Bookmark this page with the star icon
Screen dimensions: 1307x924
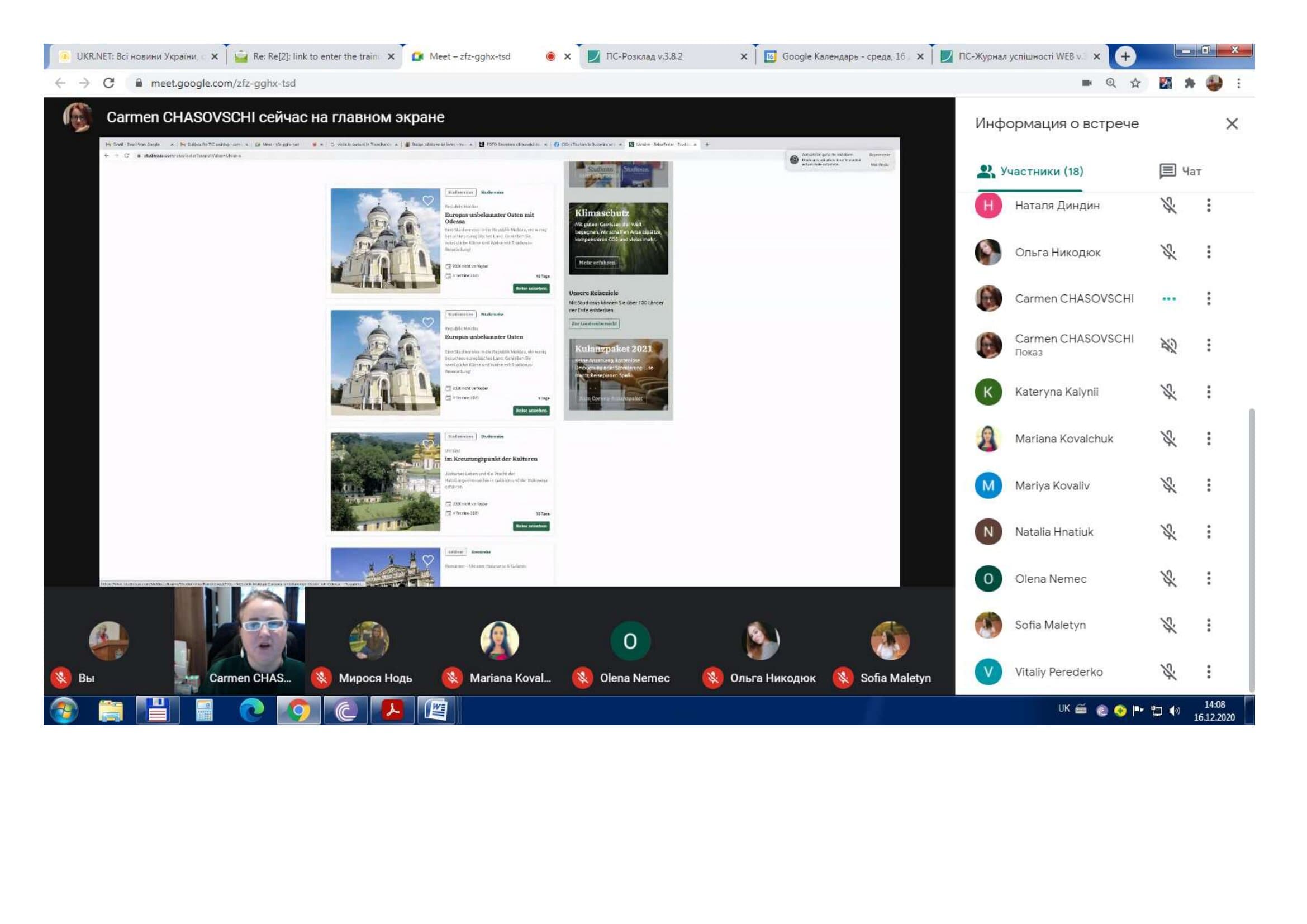tap(1135, 83)
